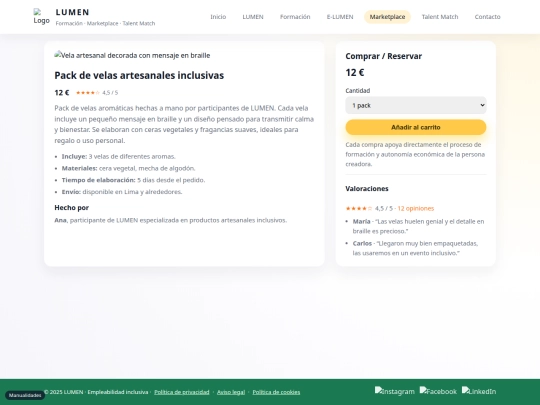Click the Envío: disponible en Lima item
The height and width of the screenshot is (405, 540).
[x=122, y=192]
